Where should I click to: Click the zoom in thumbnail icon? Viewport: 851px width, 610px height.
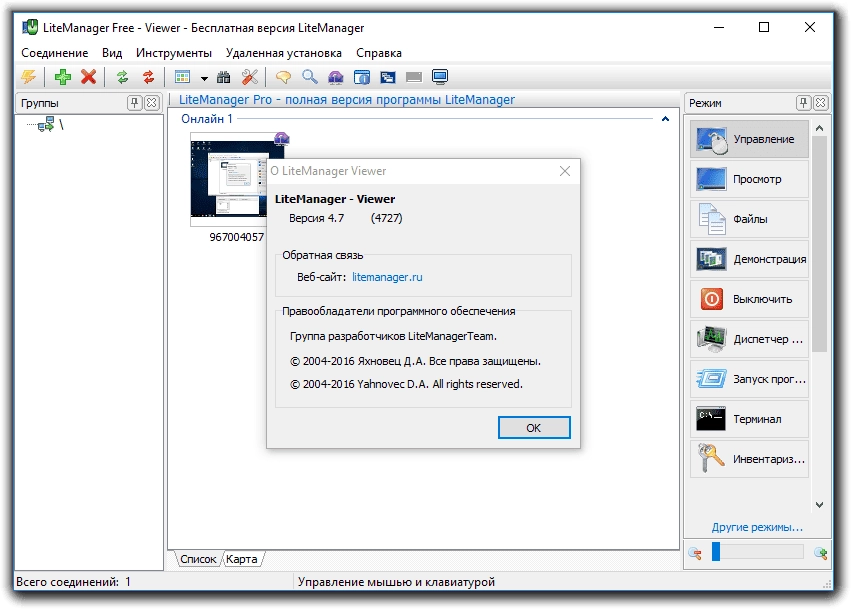(821, 553)
